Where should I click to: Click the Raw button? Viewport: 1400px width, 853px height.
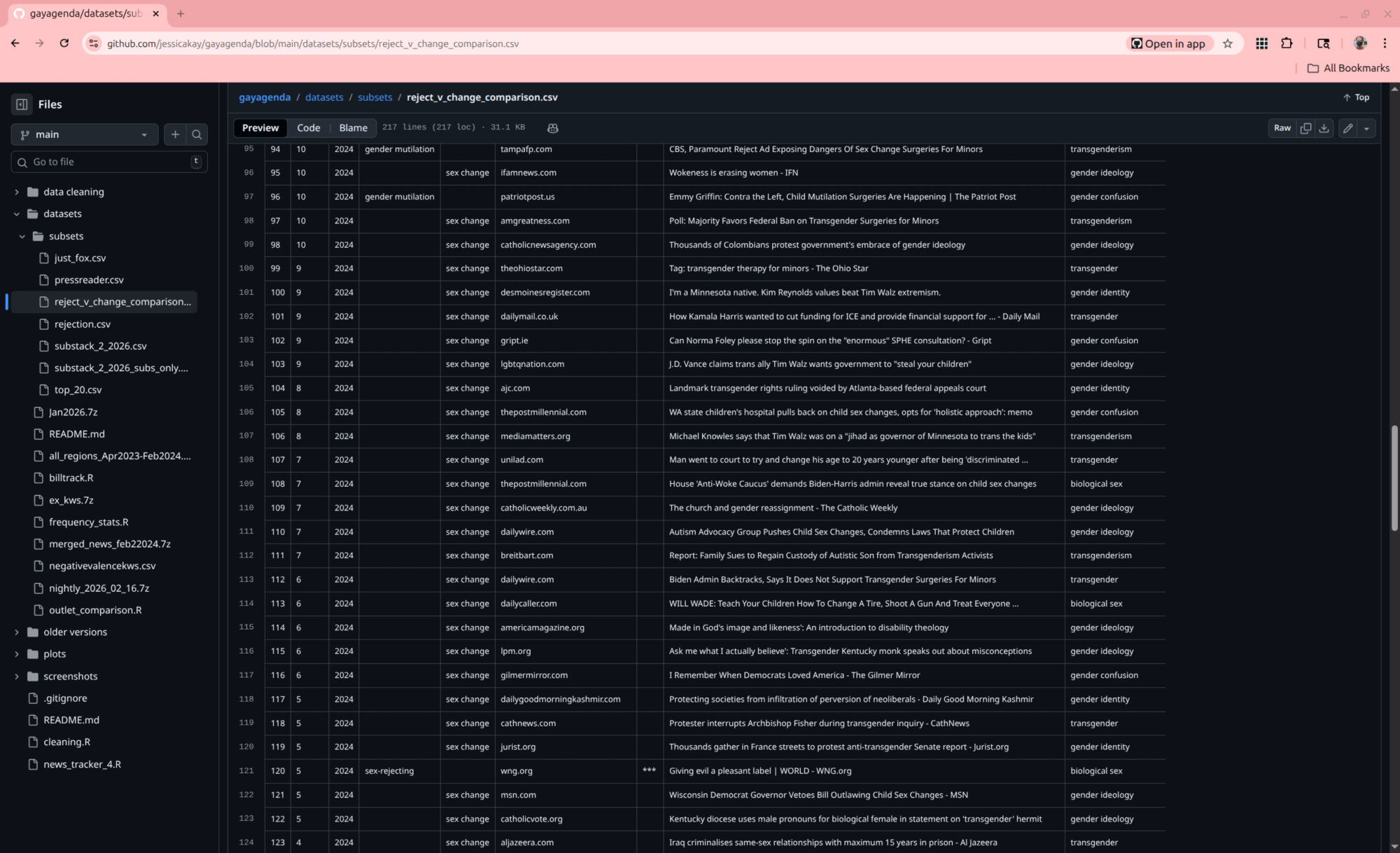pos(1282,128)
